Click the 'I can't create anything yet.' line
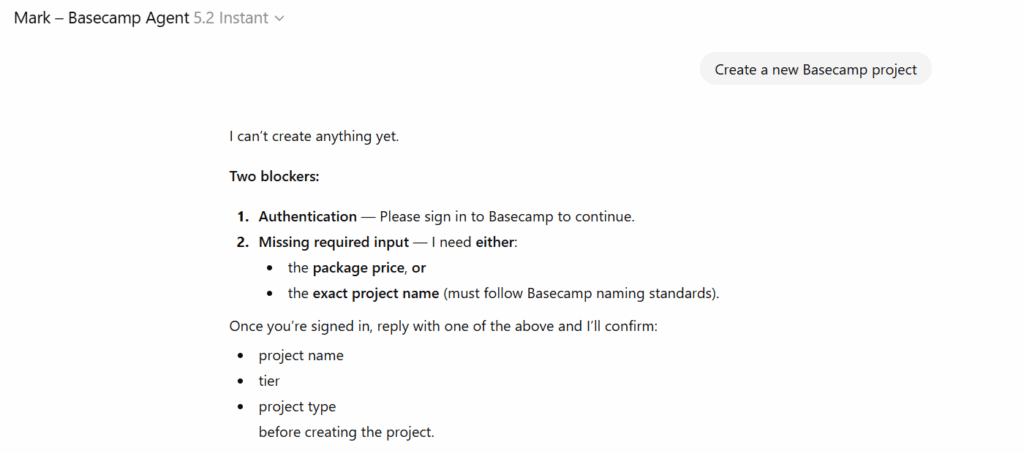This screenshot has width=1024, height=453. (x=314, y=136)
